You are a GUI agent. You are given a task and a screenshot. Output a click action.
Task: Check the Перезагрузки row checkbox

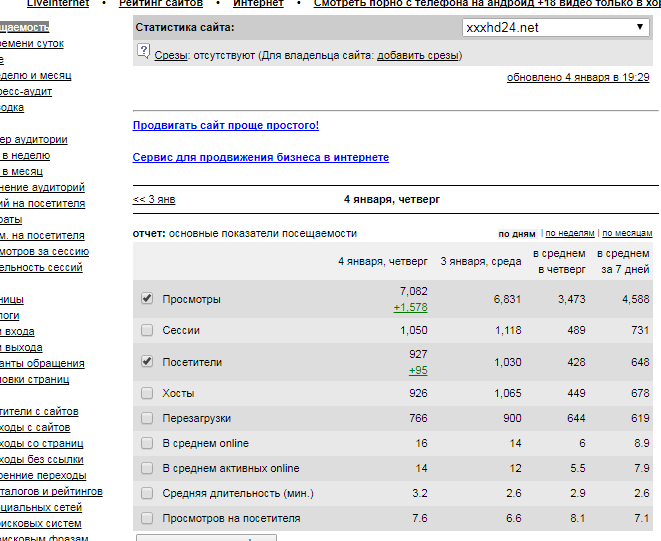point(147,418)
